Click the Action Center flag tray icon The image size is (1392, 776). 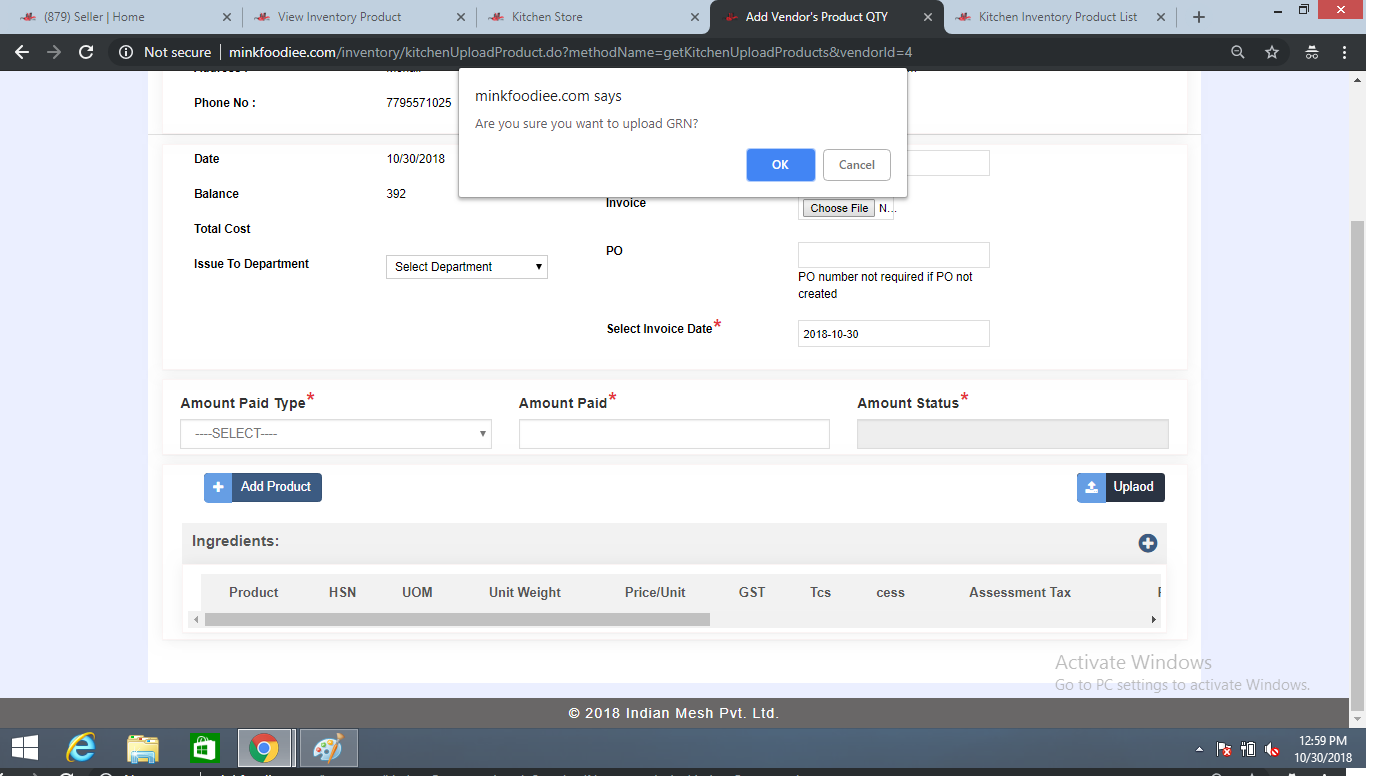pyautogui.click(x=1224, y=749)
